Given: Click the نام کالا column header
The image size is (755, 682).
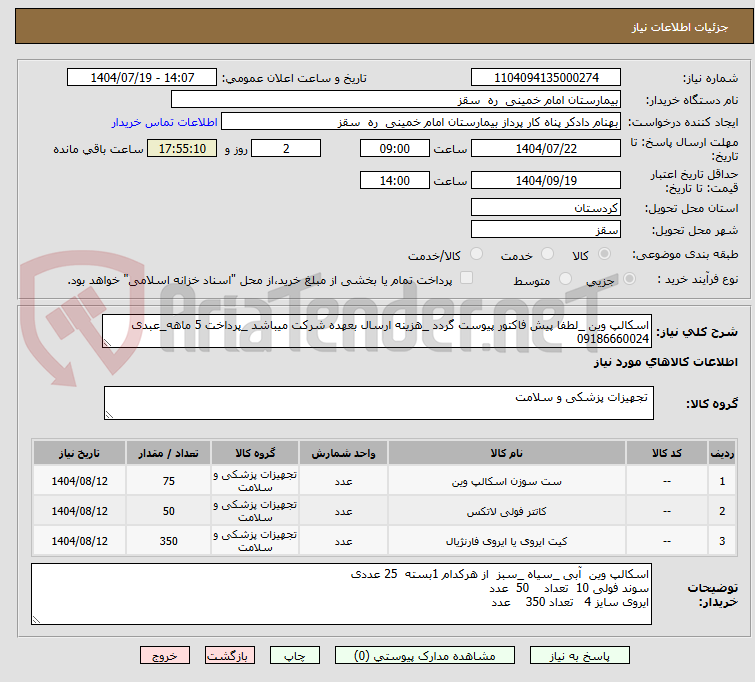Looking at the screenshot, I should coord(507,453).
